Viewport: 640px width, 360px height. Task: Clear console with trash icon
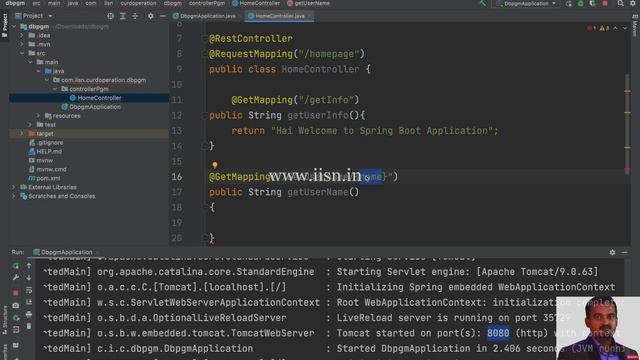29,327
